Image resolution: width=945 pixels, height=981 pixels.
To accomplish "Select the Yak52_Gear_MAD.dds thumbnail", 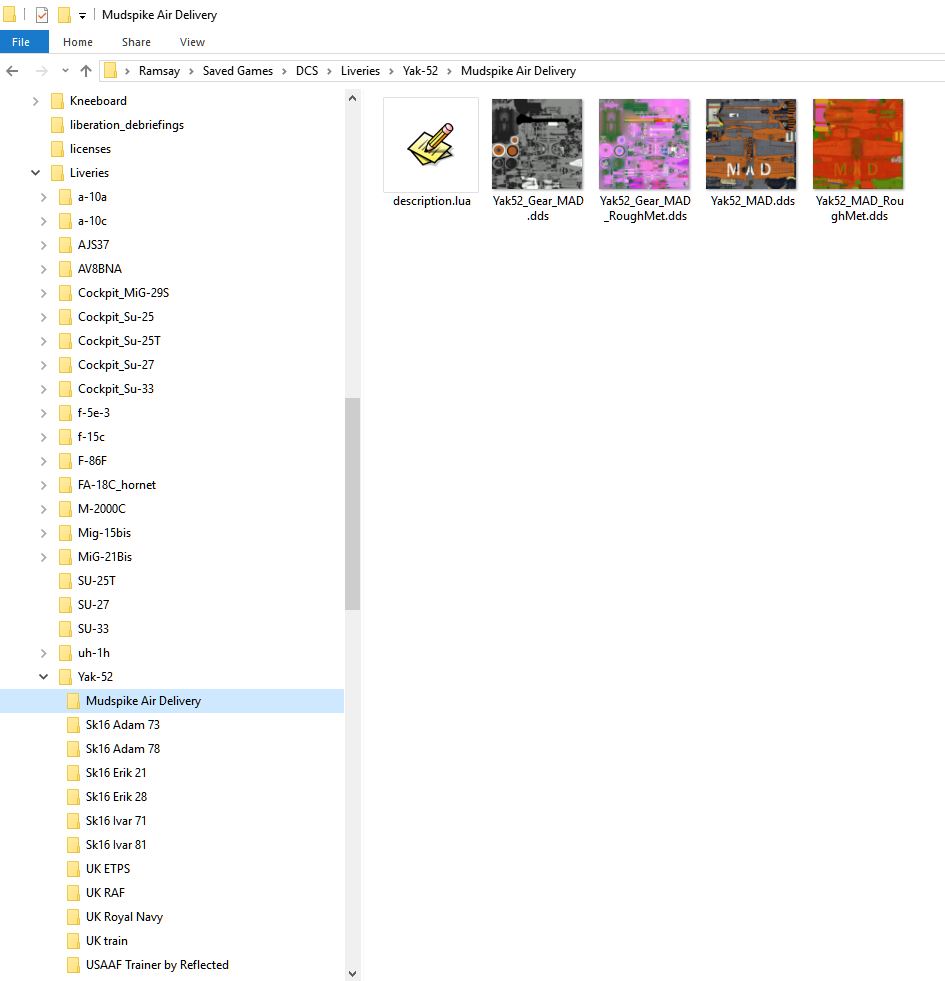I will tap(537, 144).
